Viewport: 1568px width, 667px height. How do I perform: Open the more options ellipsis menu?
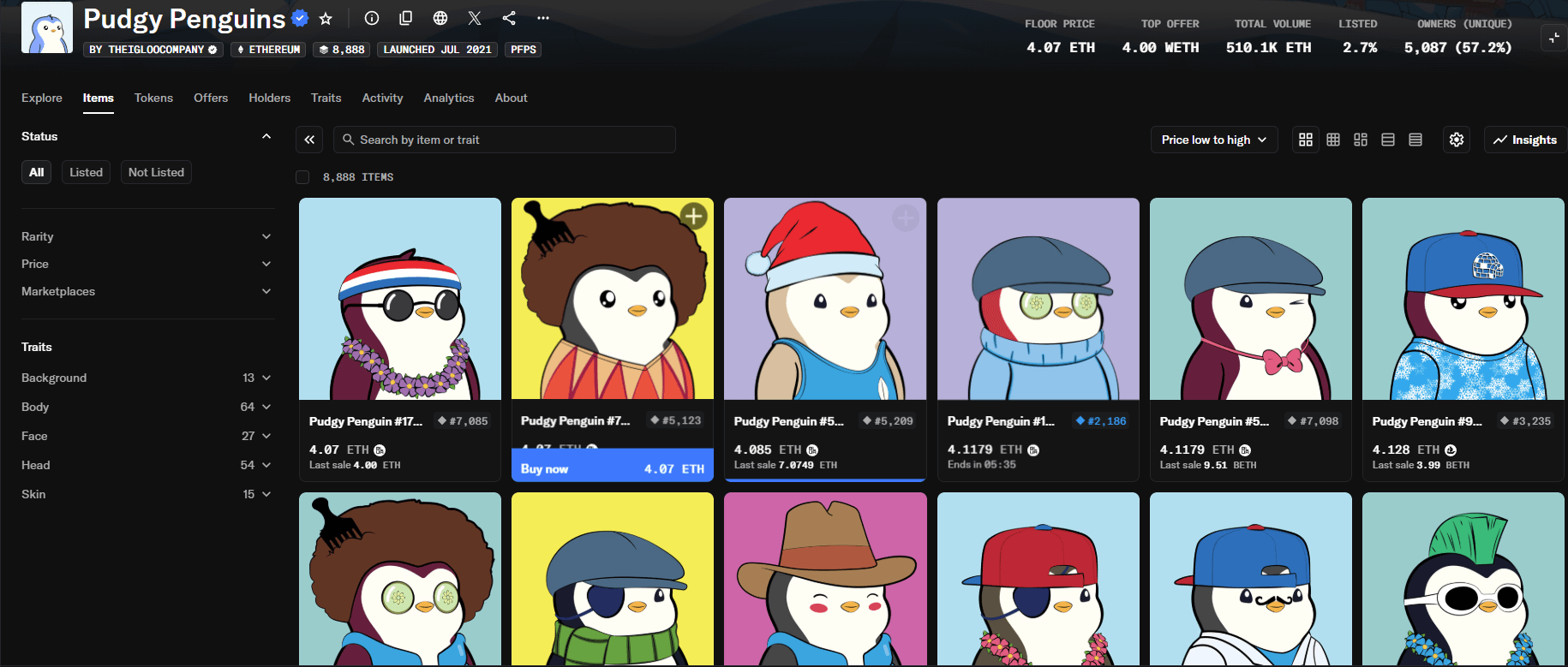pyautogui.click(x=543, y=18)
